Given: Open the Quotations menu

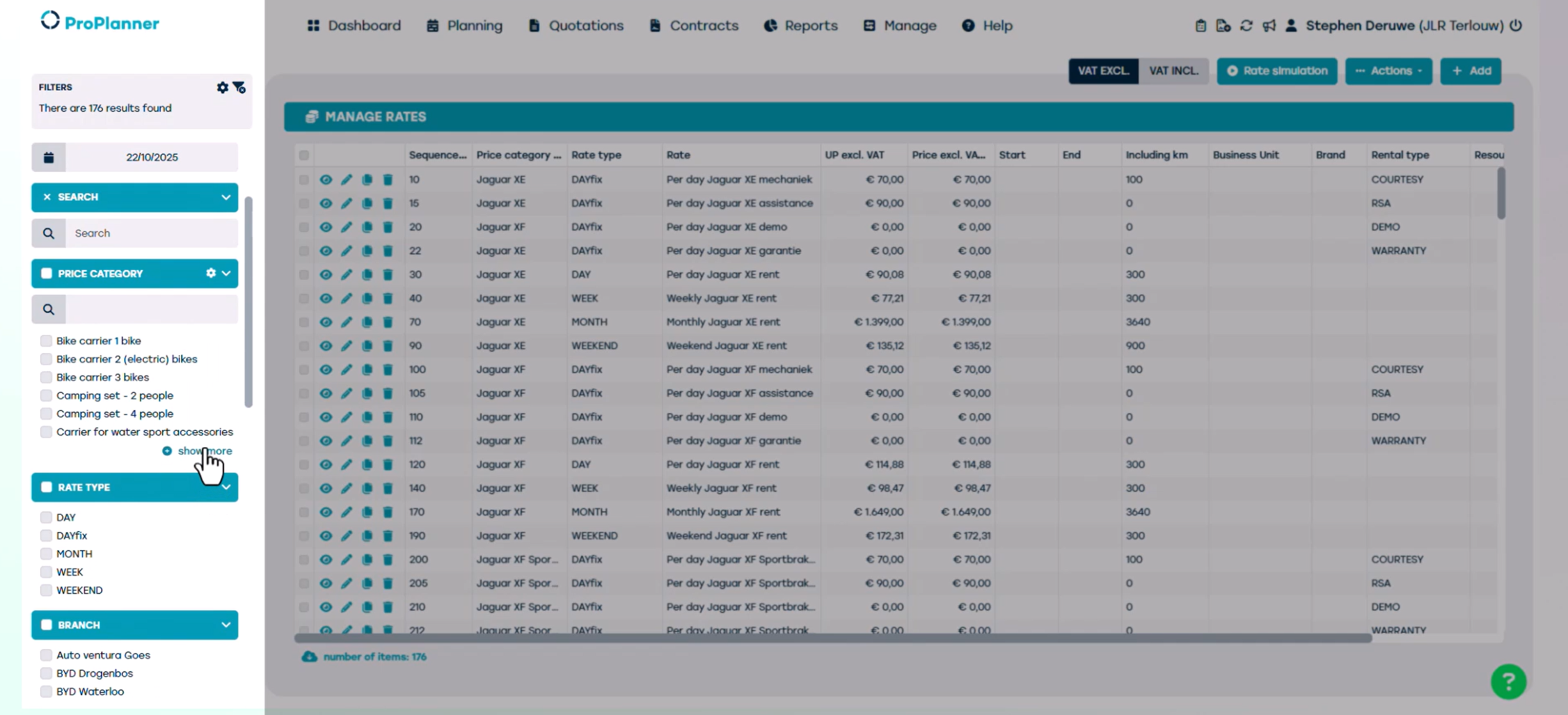Looking at the screenshot, I should tap(576, 26).
